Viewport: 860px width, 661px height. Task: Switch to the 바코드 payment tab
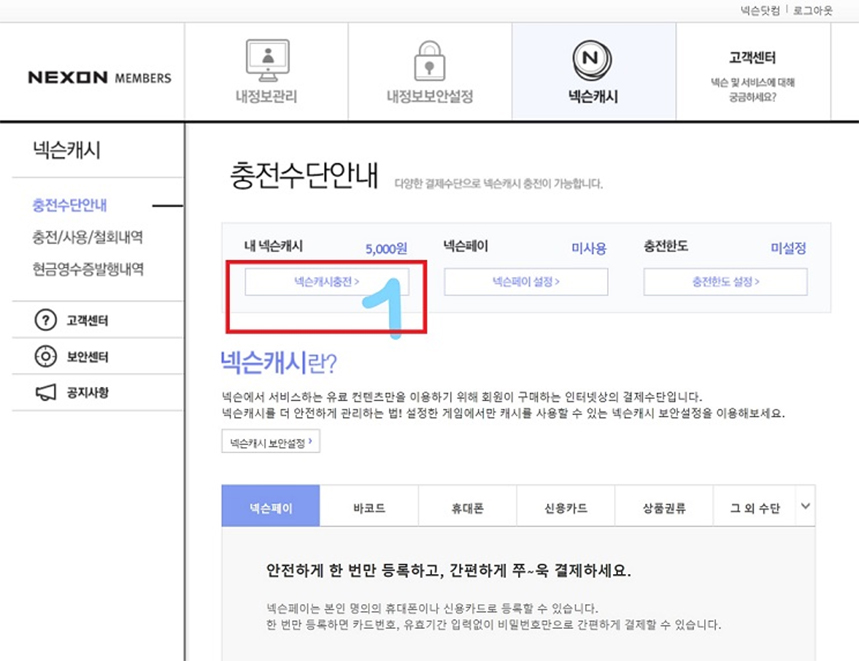(x=369, y=506)
